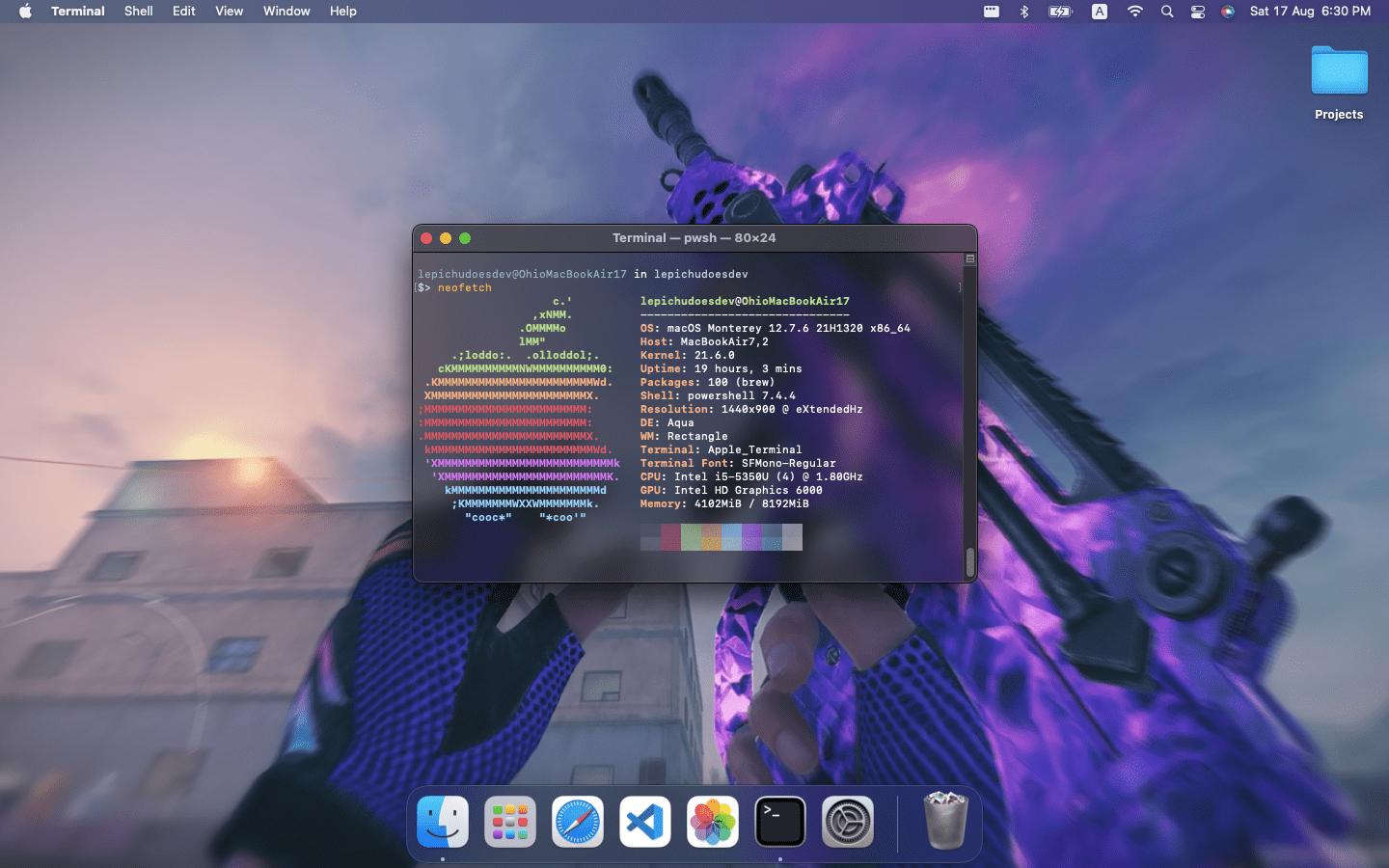Toggle Wi-Fi from the menu bar icon
Screen dimensions: 1389x868
pos(1135,11)
